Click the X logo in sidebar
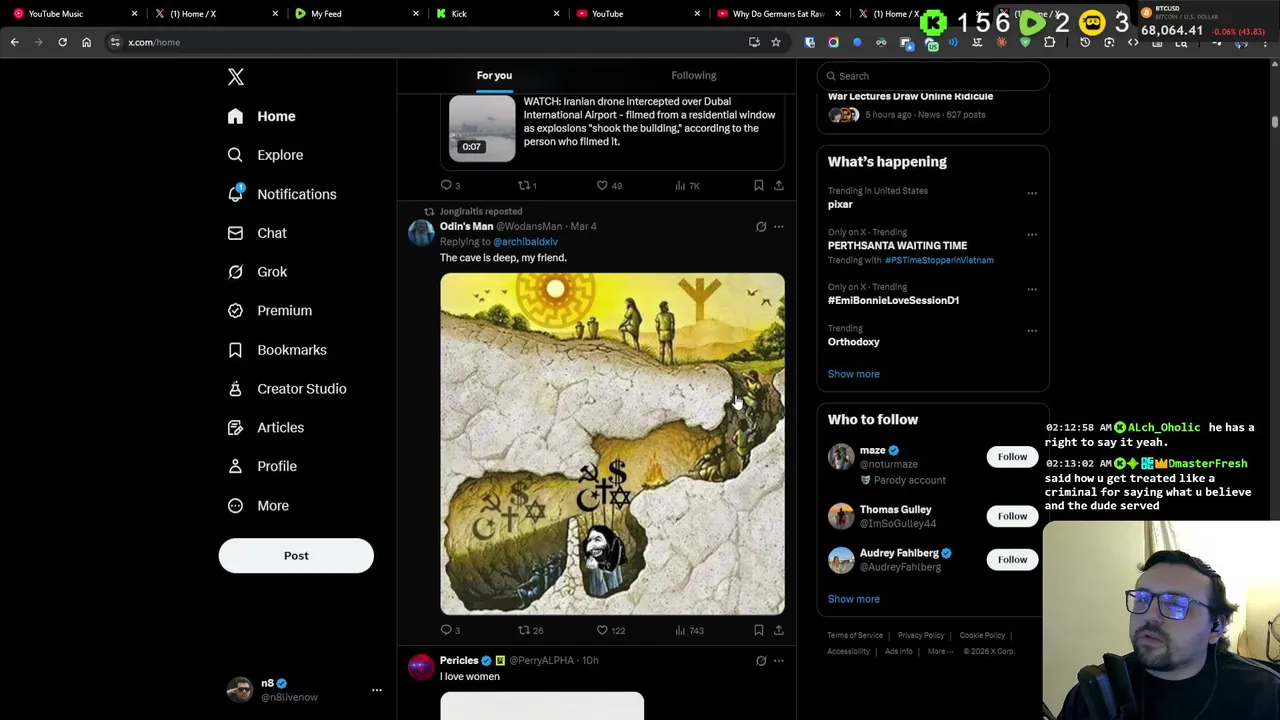The width and height of the screenshot is (1280, 720). click(x=236, y=77)
